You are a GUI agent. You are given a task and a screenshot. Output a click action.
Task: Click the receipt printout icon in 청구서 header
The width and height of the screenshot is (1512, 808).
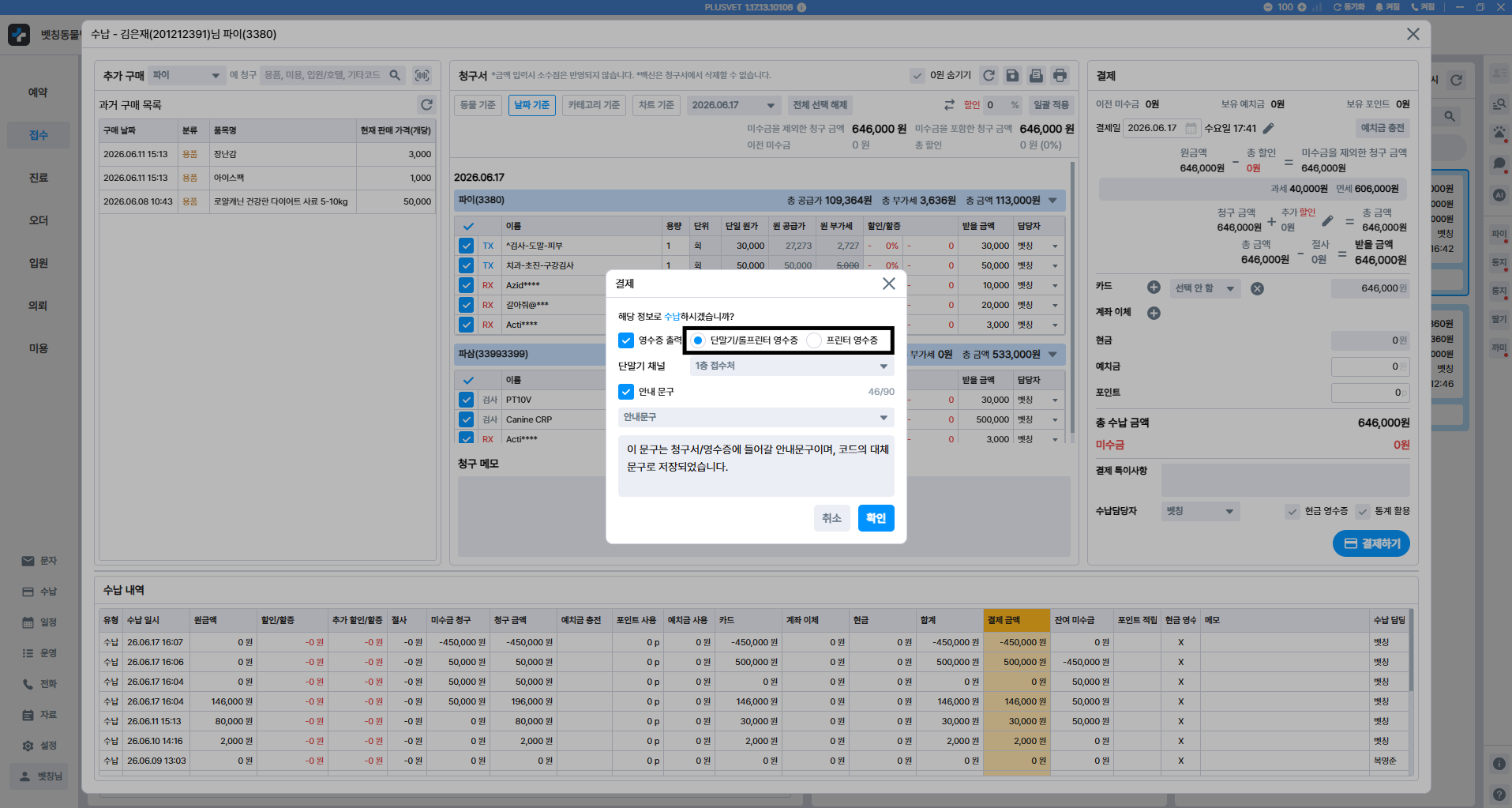[x=1036, y=75]
